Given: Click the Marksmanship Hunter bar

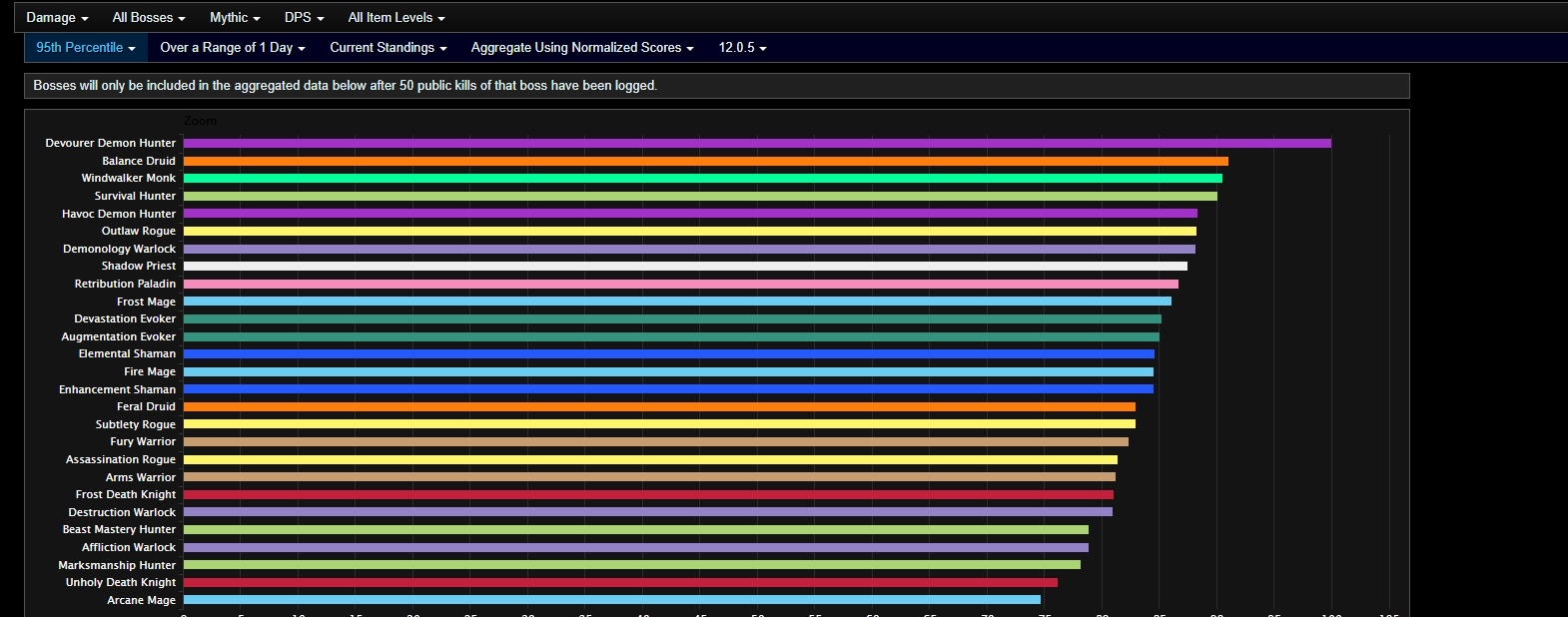Looking at the screenshot, I should coord(632,565).
